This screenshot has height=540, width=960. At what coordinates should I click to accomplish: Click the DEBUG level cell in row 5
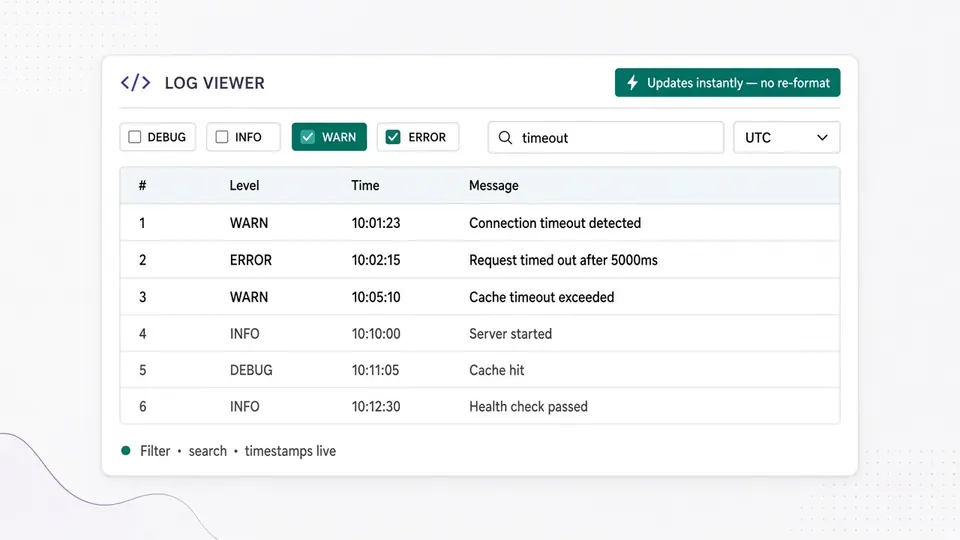click(x=251, y=370)
